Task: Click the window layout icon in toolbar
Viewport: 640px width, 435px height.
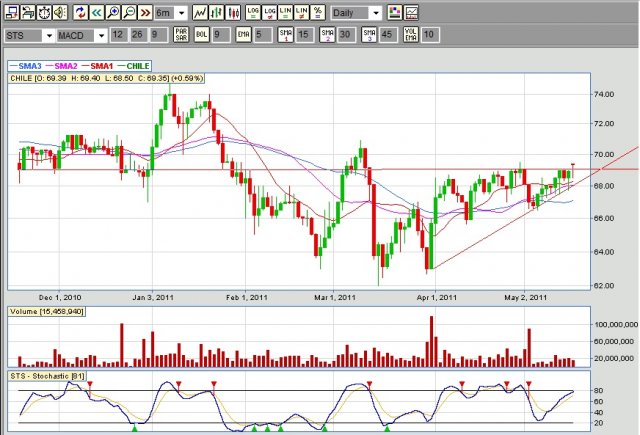Action: pyautogui.click(x=12, y=13)
